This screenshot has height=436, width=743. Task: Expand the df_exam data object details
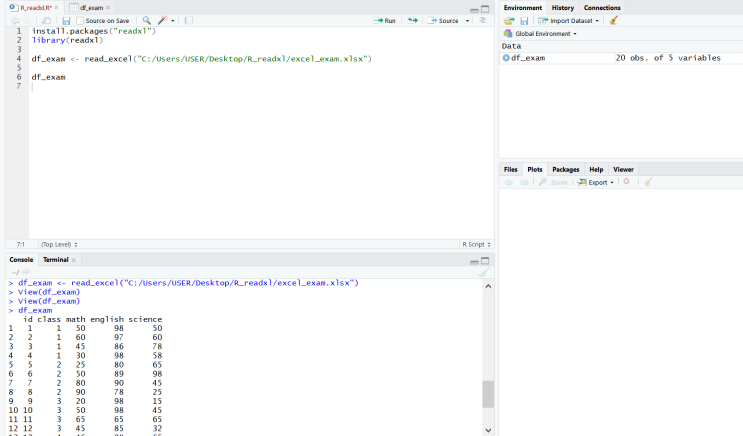(x=506, y=58)
